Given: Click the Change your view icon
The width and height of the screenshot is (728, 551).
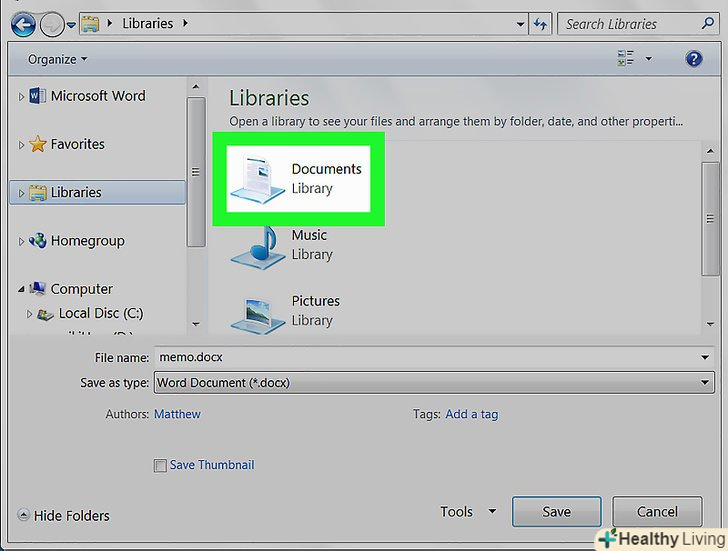Looking at the screenshot, I should 625,58.
